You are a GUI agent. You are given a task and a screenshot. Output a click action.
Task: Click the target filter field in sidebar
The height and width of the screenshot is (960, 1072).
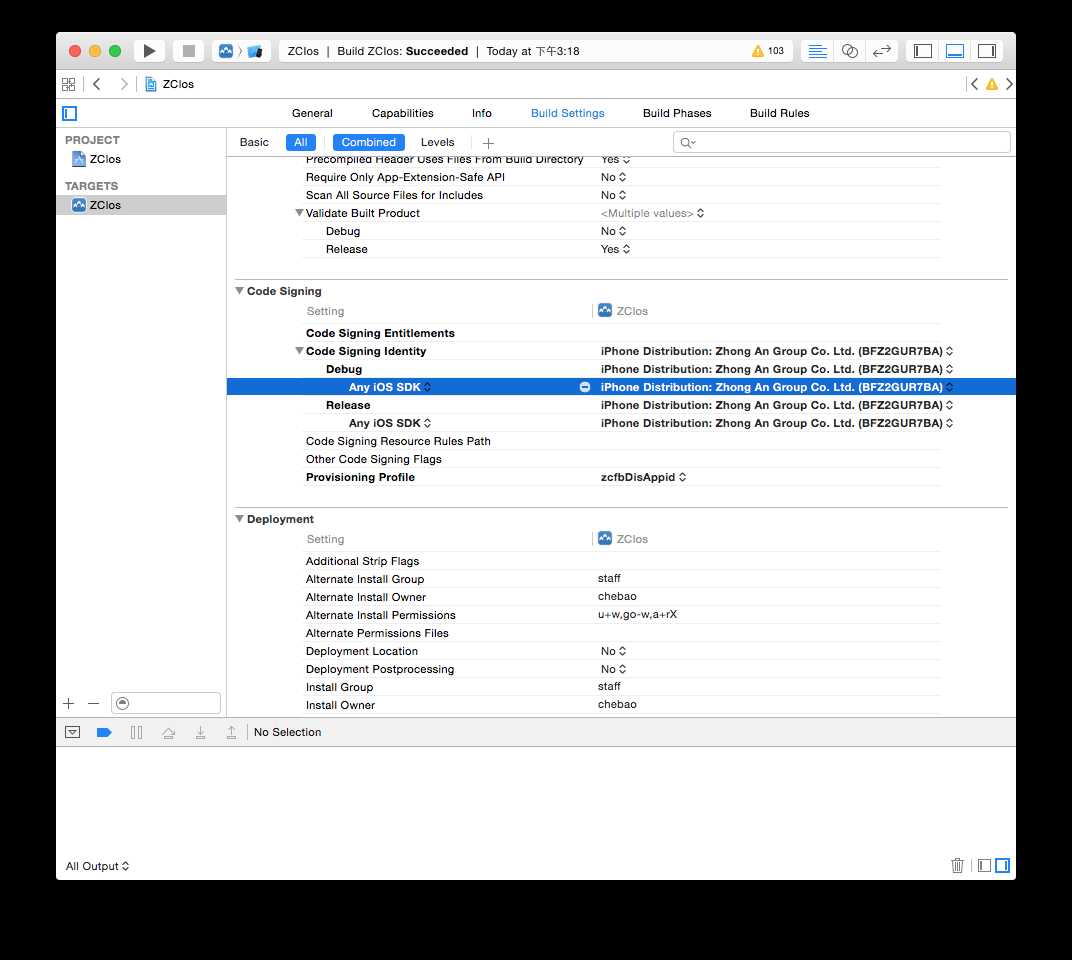pos(166,703)
